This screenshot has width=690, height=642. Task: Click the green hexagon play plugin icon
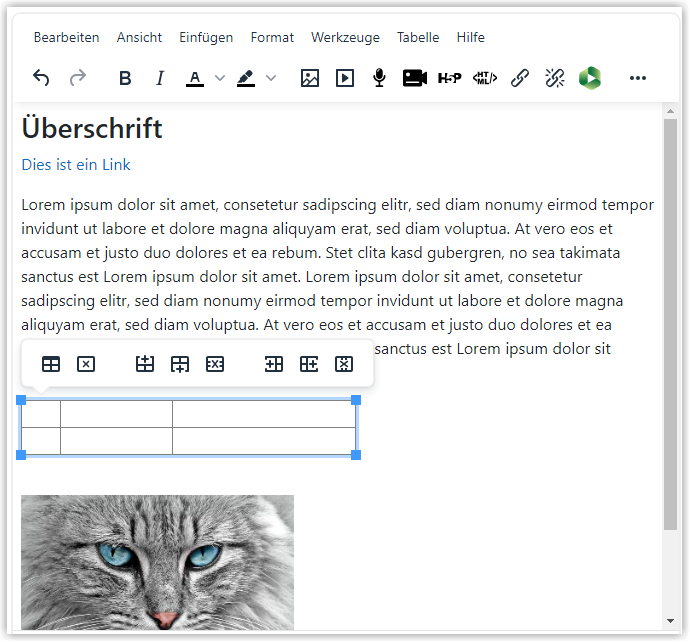pyautogui.click(x=590, y=78)
